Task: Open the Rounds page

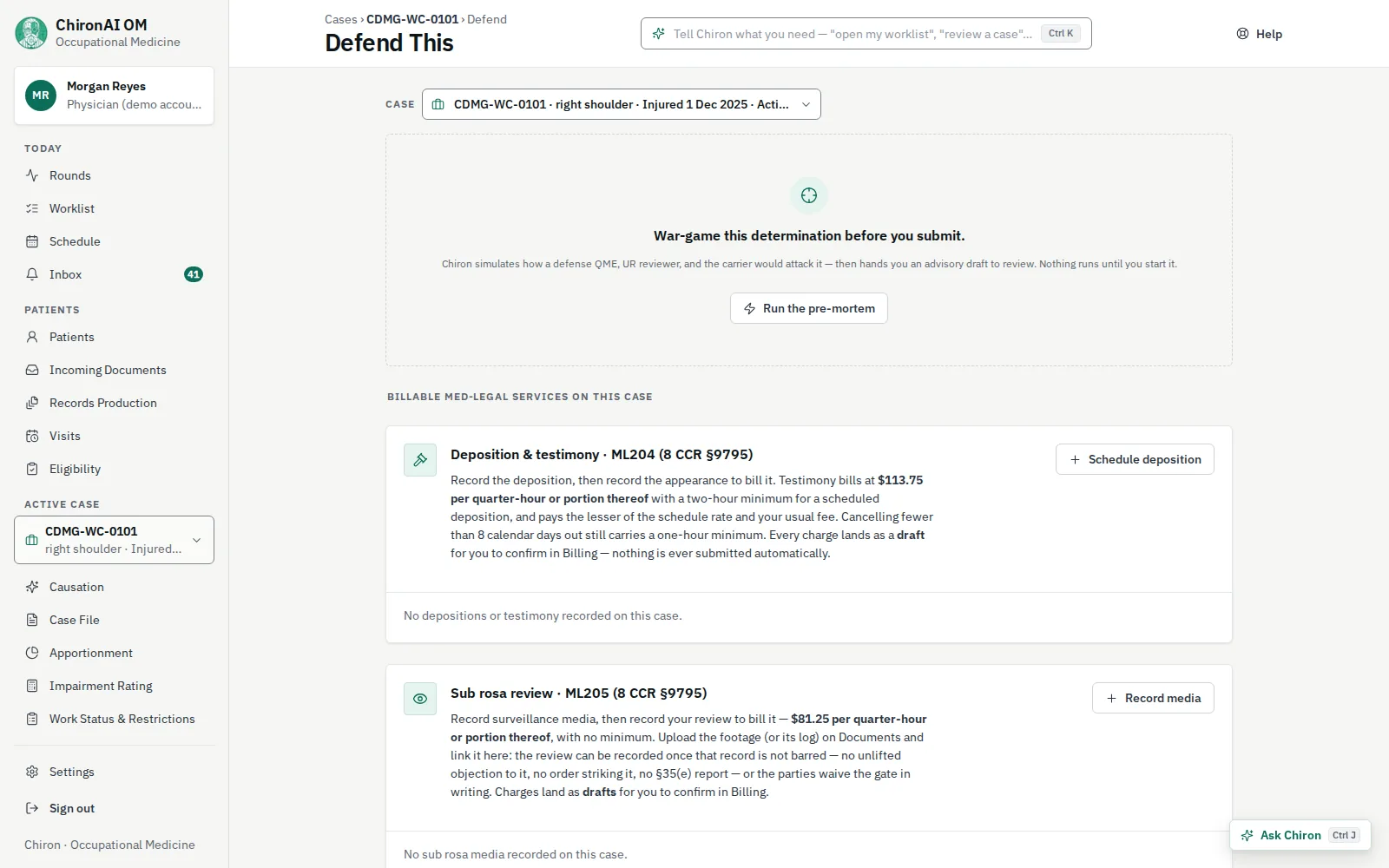Action: [x=114, y=175]
